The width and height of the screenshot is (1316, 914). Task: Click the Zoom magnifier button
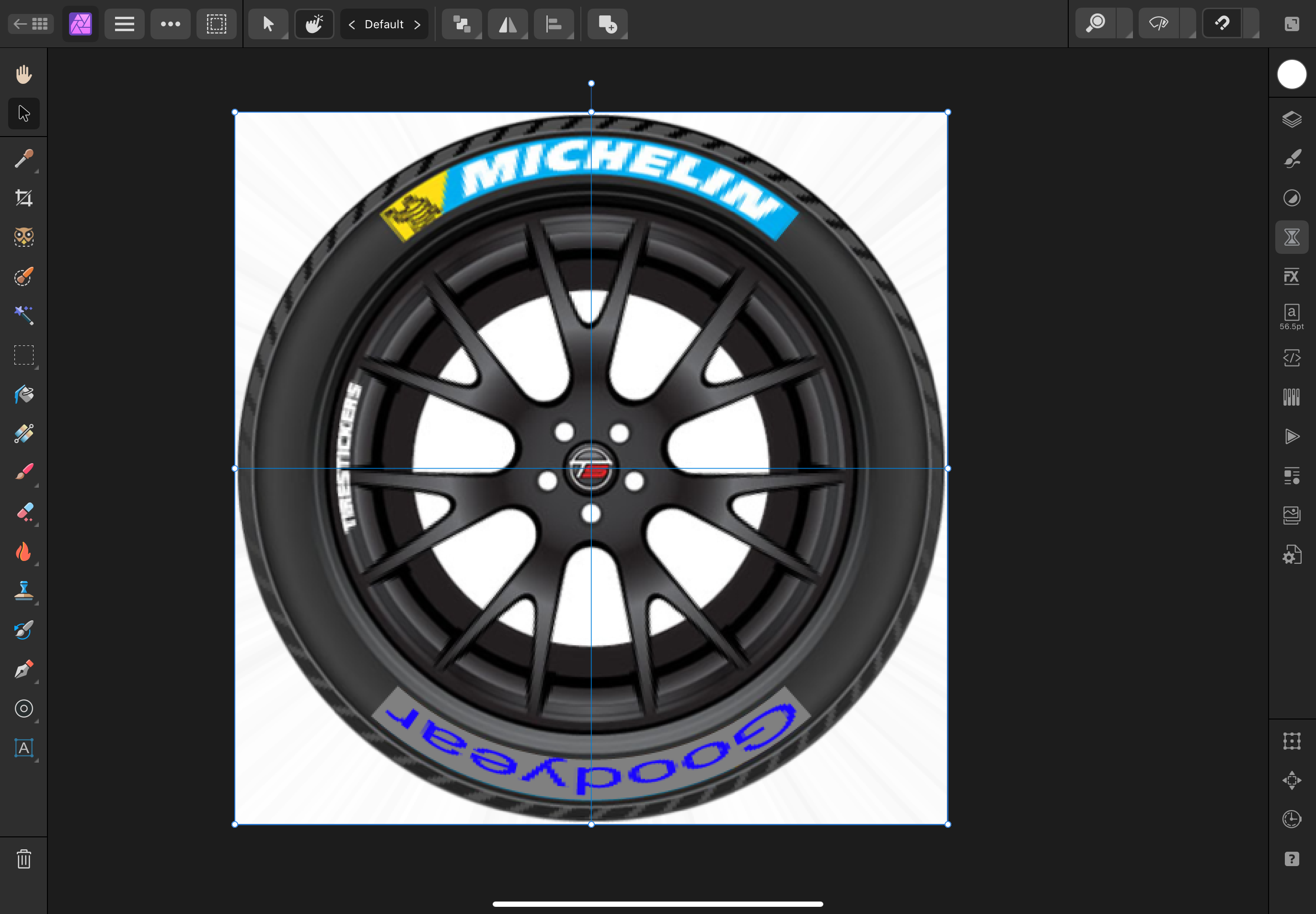(1096, 24)
